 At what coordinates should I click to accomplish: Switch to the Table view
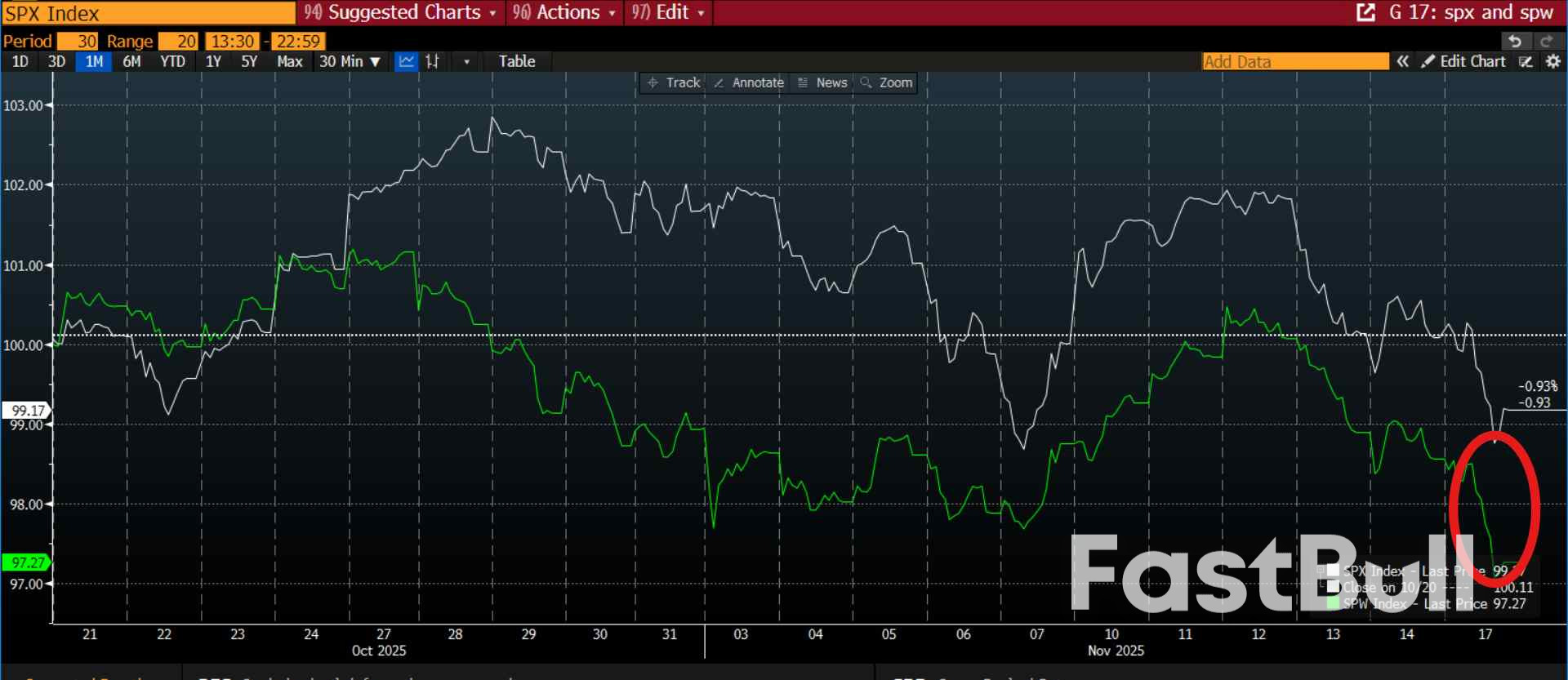pyautogui.click(x=517, y=61)
